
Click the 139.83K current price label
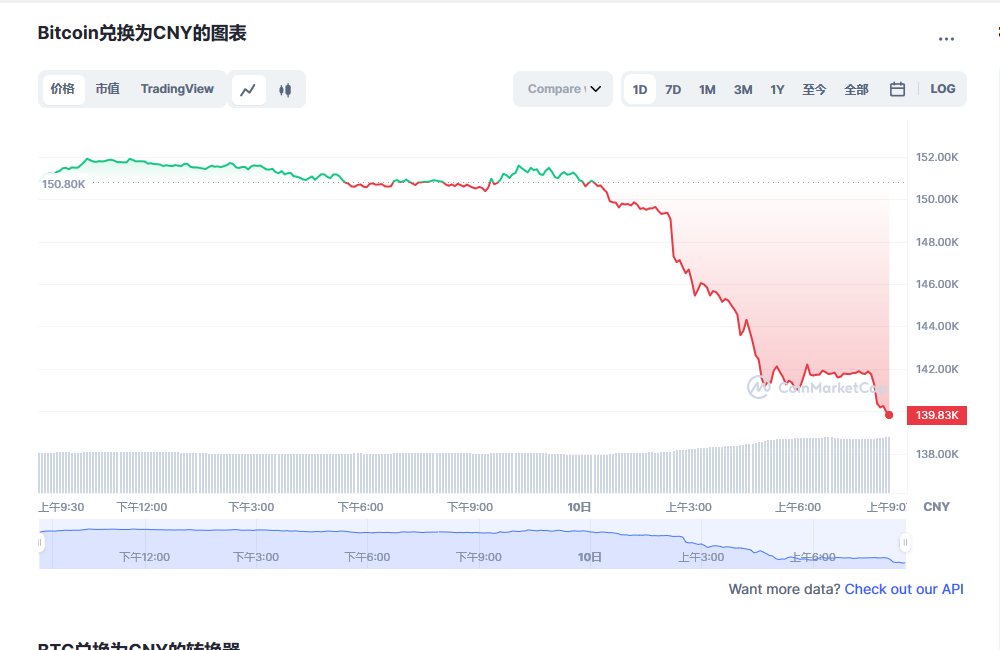click(937, 415)
